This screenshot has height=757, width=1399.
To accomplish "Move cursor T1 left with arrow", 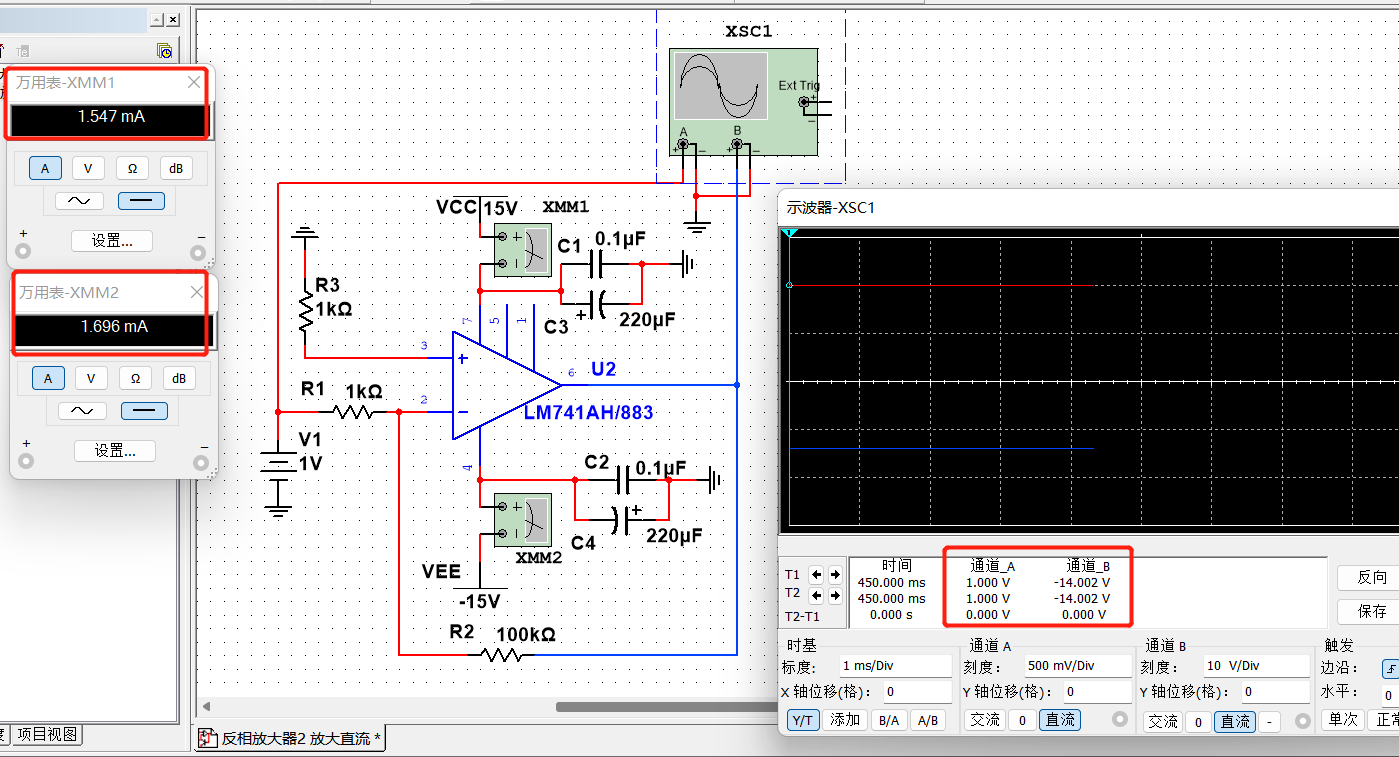I will pyautogui.click(x=817, y=575).
